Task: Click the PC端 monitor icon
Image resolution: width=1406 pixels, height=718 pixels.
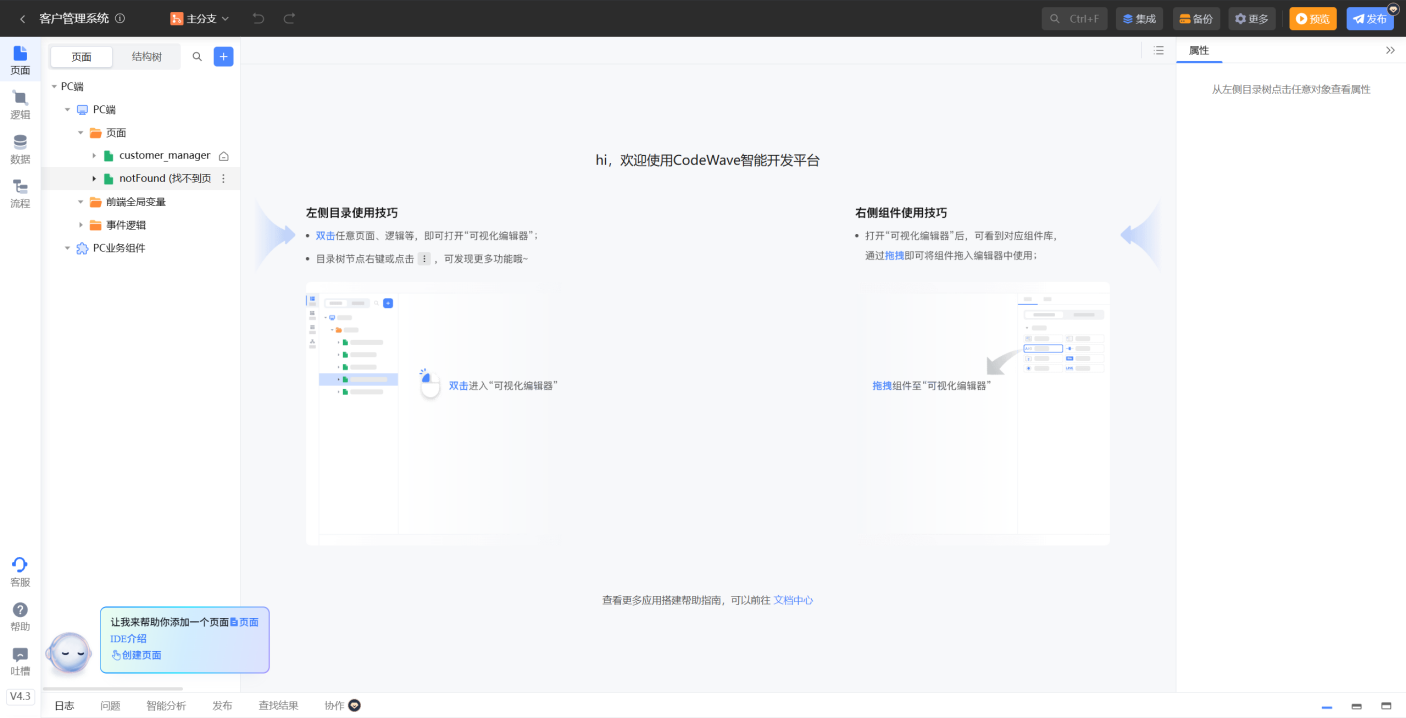Action: tap(82, 109)
